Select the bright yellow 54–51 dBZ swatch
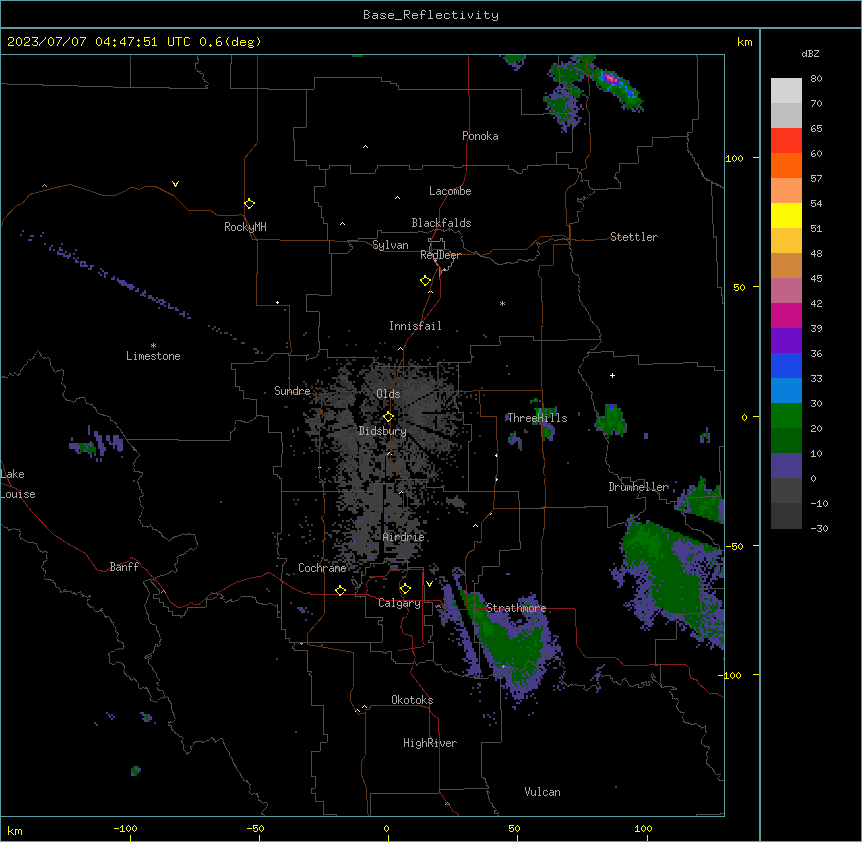Screen dimensions: 862x842 click(786, 215)
